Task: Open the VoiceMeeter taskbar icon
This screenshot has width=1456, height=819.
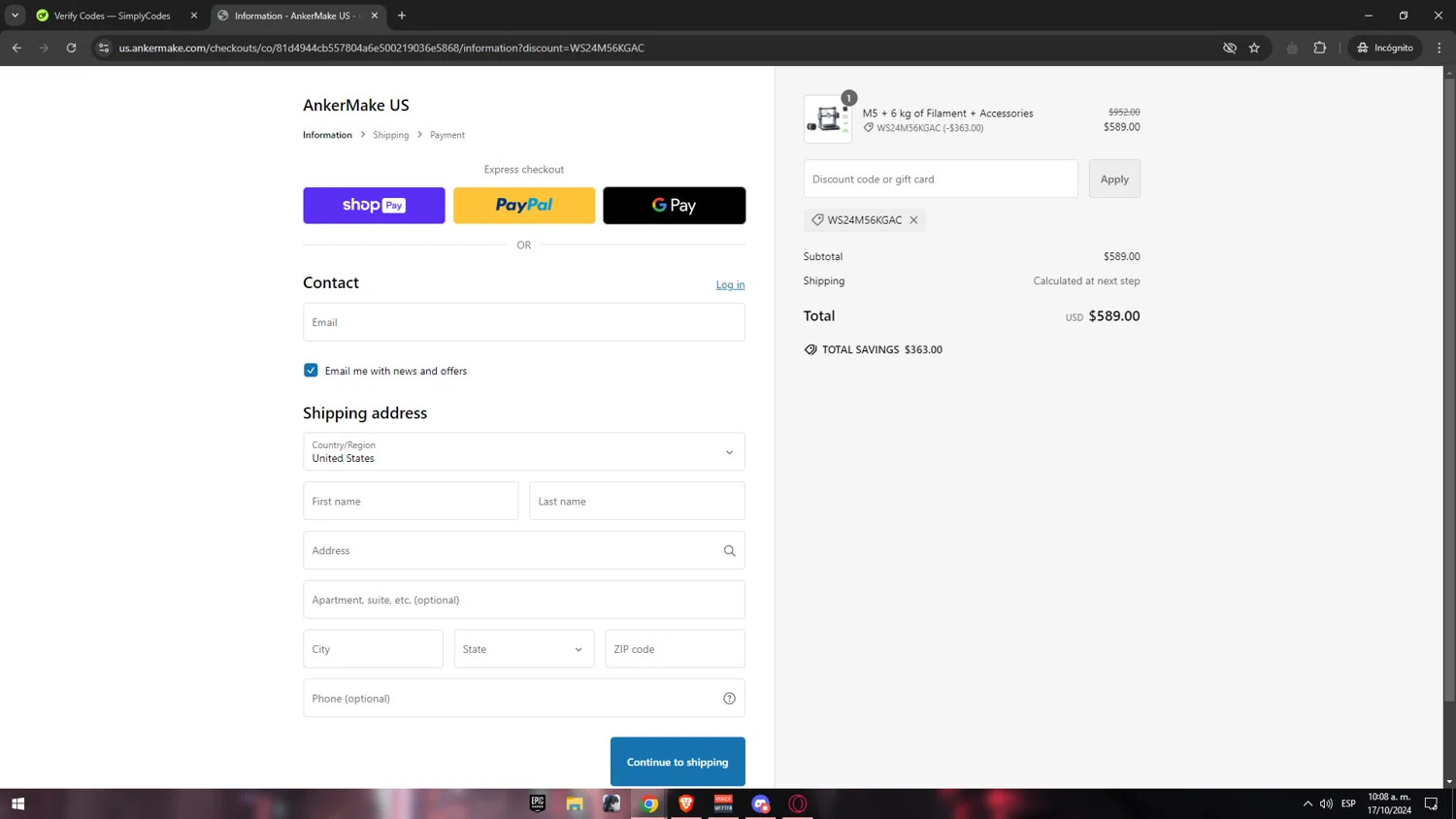Action: [x=723, y=803]
